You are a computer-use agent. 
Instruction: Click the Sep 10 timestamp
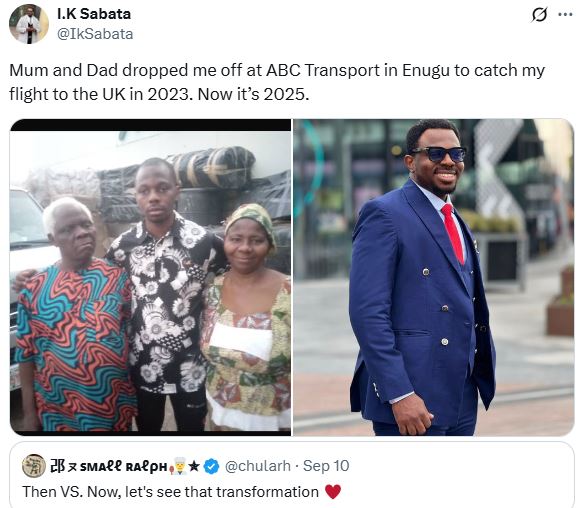[x=326, y=466]
